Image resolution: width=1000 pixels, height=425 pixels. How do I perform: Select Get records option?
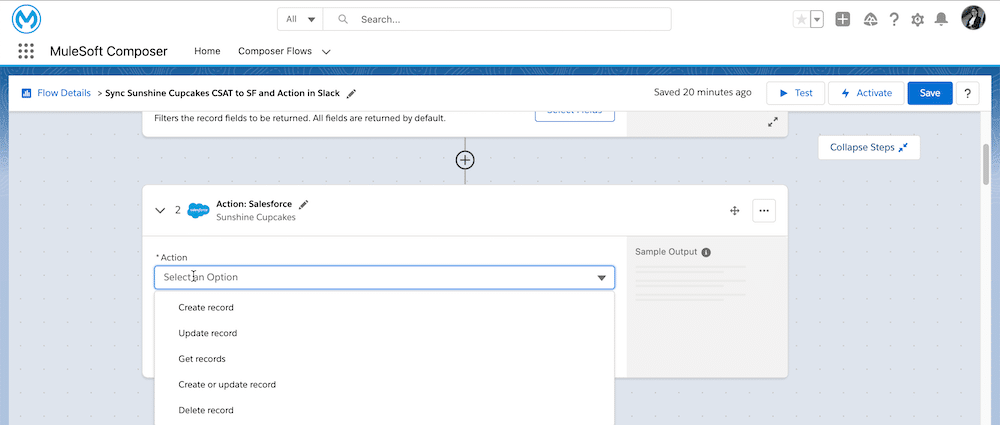[385, 359]
